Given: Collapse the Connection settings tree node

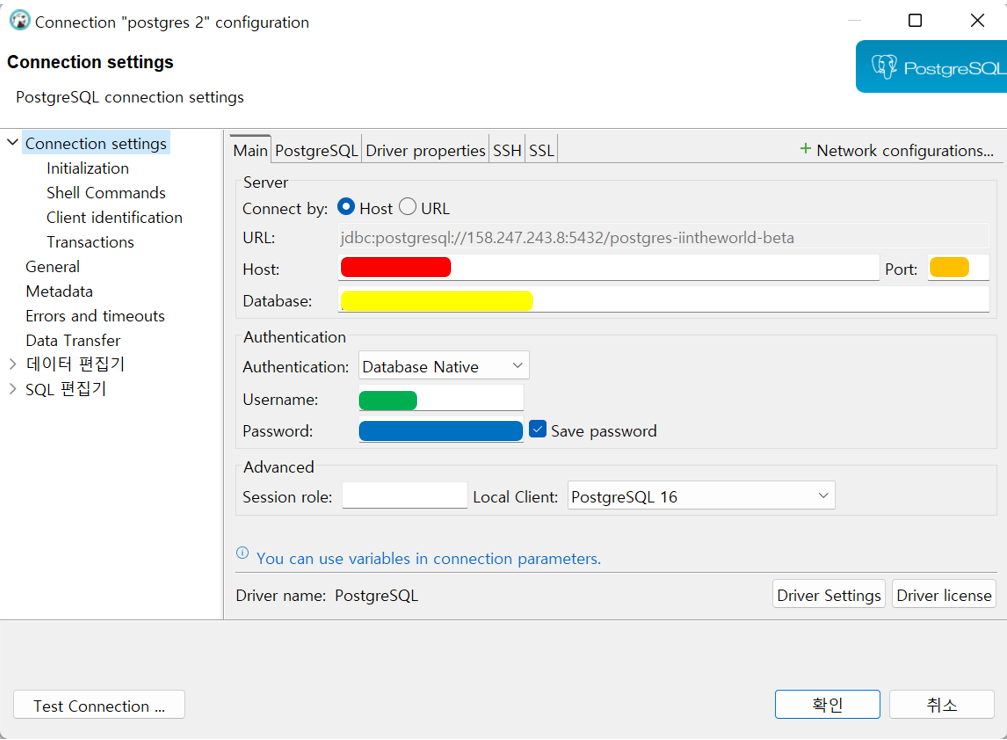Looking at the screenshot, I should [x=12, y=142].
